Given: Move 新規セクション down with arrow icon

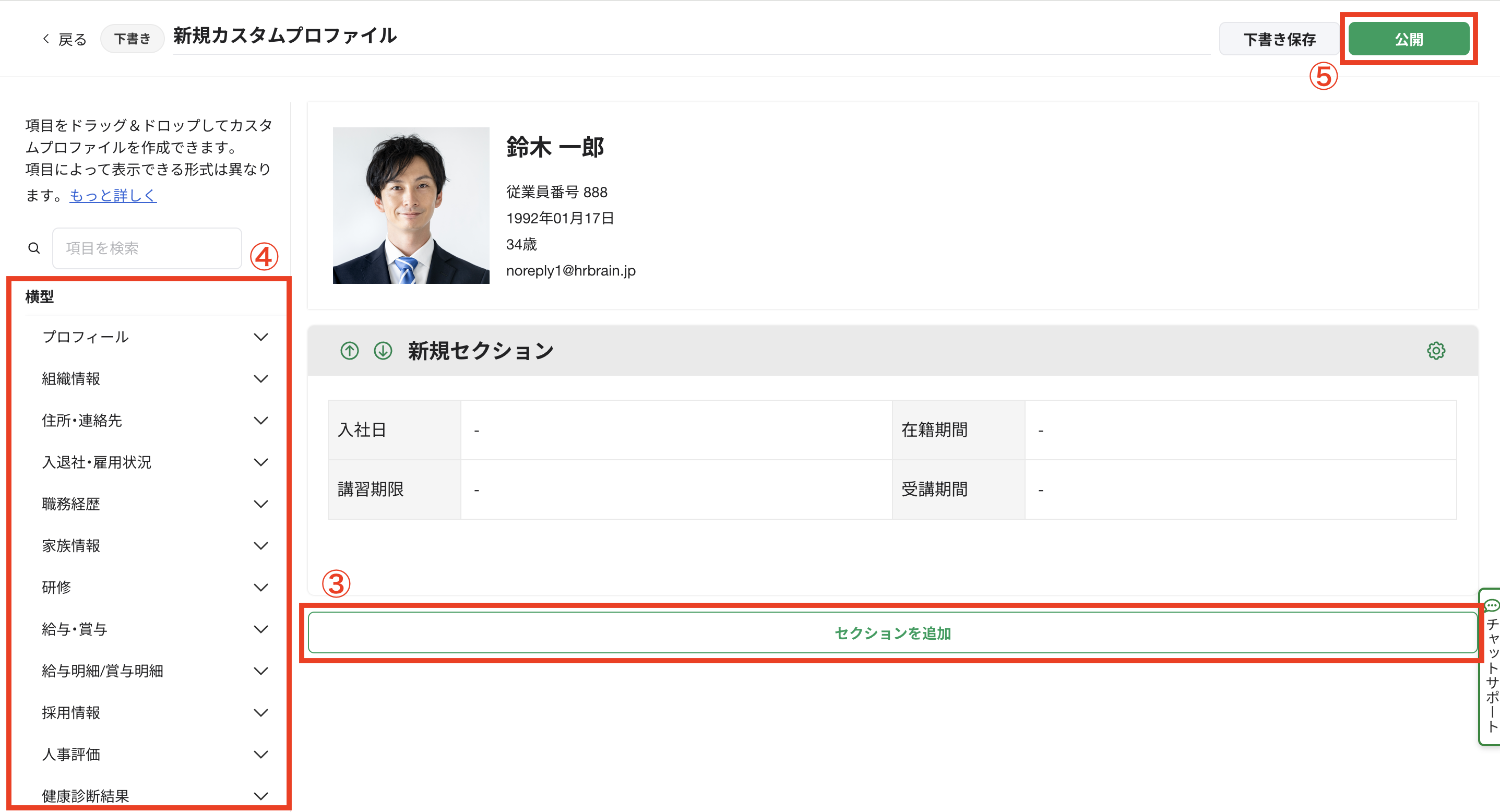Looking at the screenshot, I should [383, 351].
